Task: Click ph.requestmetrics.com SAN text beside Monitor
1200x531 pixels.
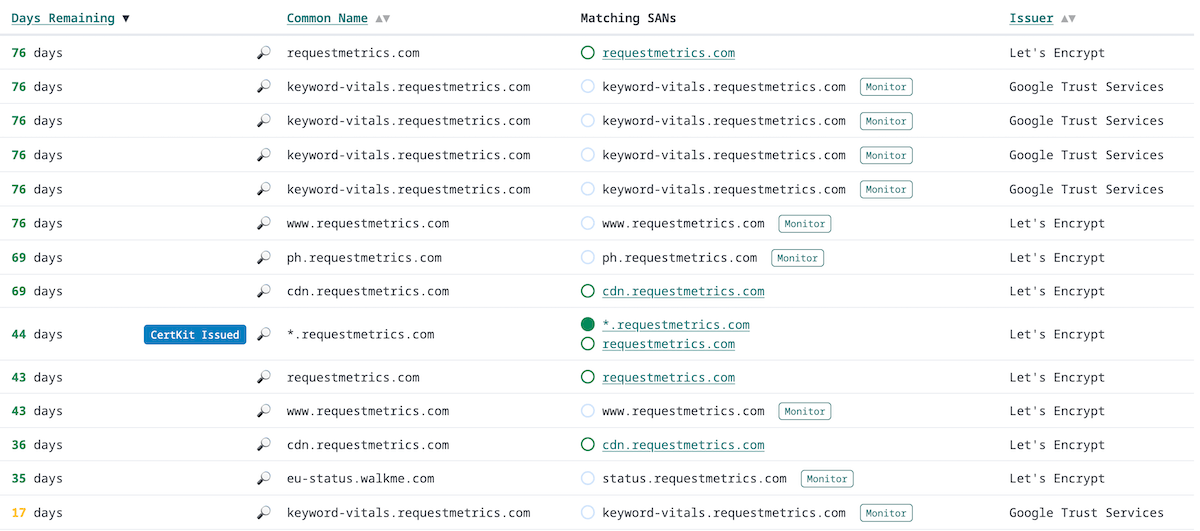Action: tap(680, 258)
